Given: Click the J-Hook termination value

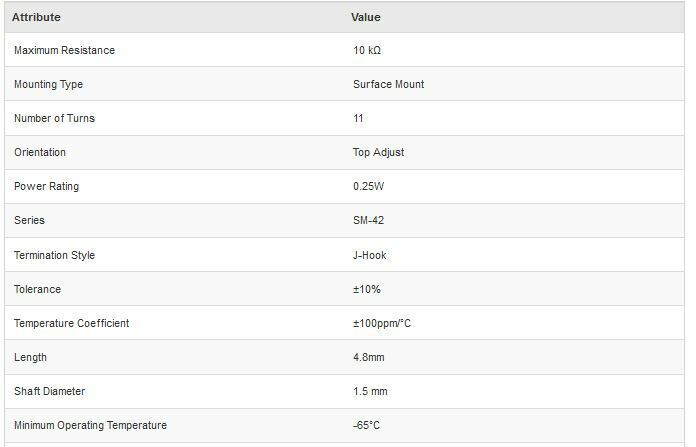Looking at the screenshot, I should coord(369,255).
